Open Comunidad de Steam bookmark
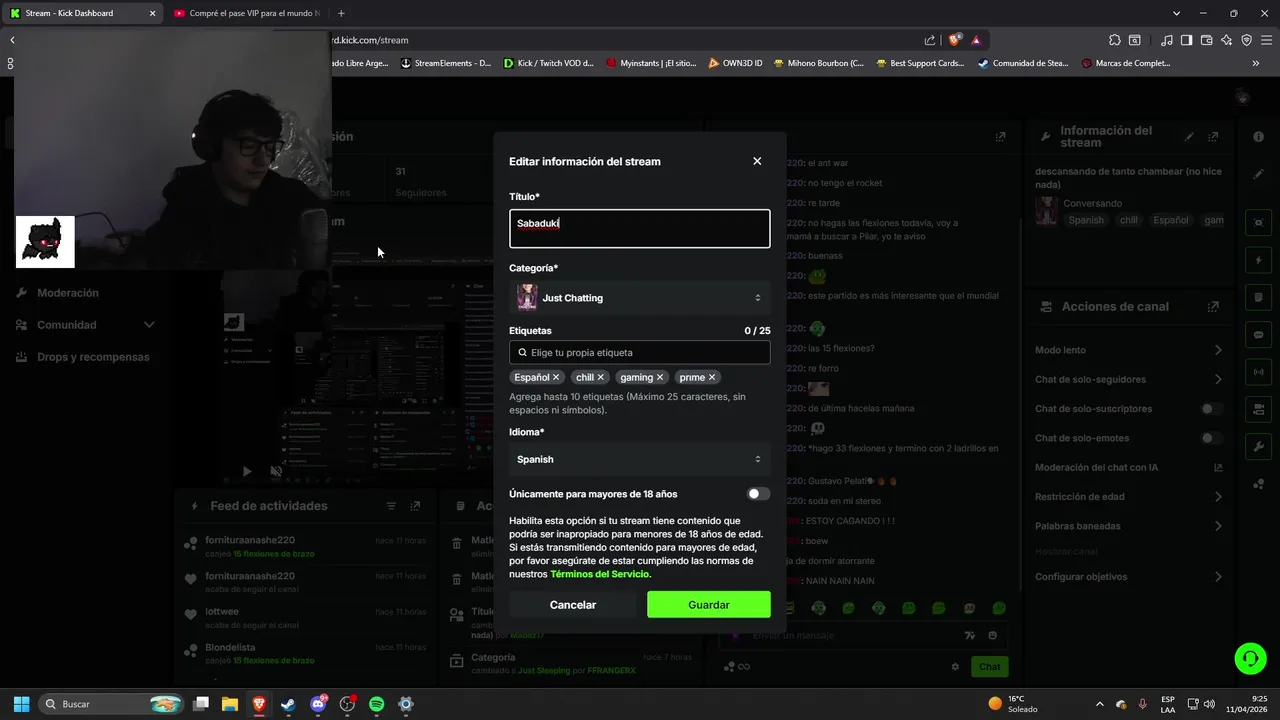Screen dimensions: 1280x720 (1023, 63)
